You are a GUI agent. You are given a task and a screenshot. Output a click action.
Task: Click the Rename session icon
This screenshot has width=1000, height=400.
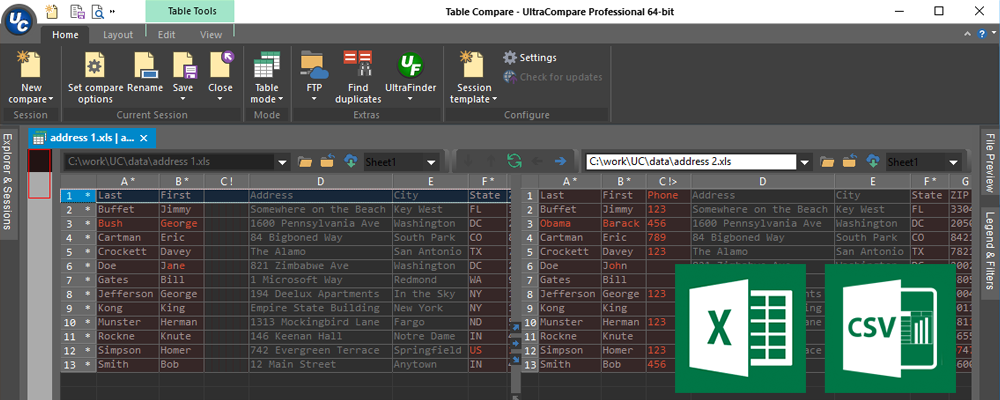(145, 66)
